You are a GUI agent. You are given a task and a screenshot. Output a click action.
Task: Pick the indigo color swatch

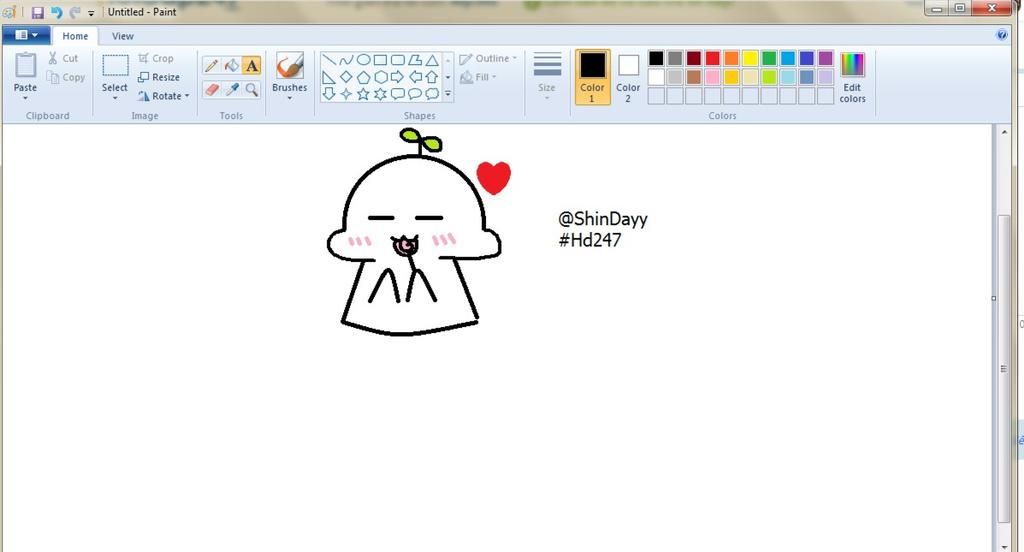click(807, 58)
